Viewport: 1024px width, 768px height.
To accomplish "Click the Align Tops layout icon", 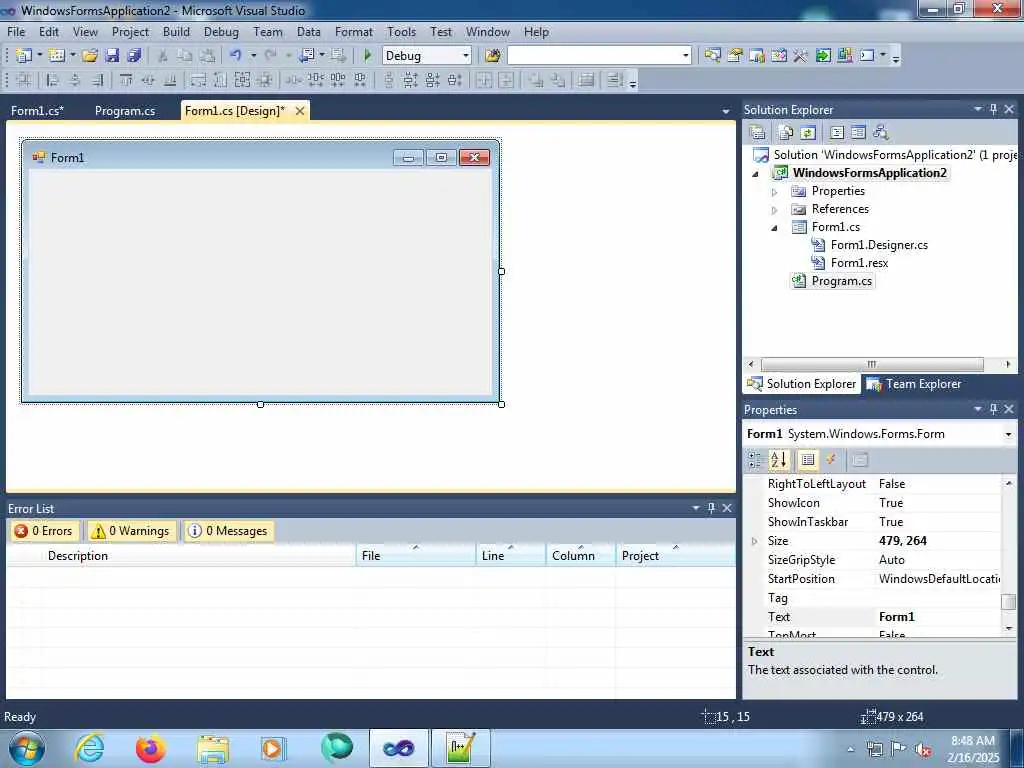I will [x=126, y=80].
